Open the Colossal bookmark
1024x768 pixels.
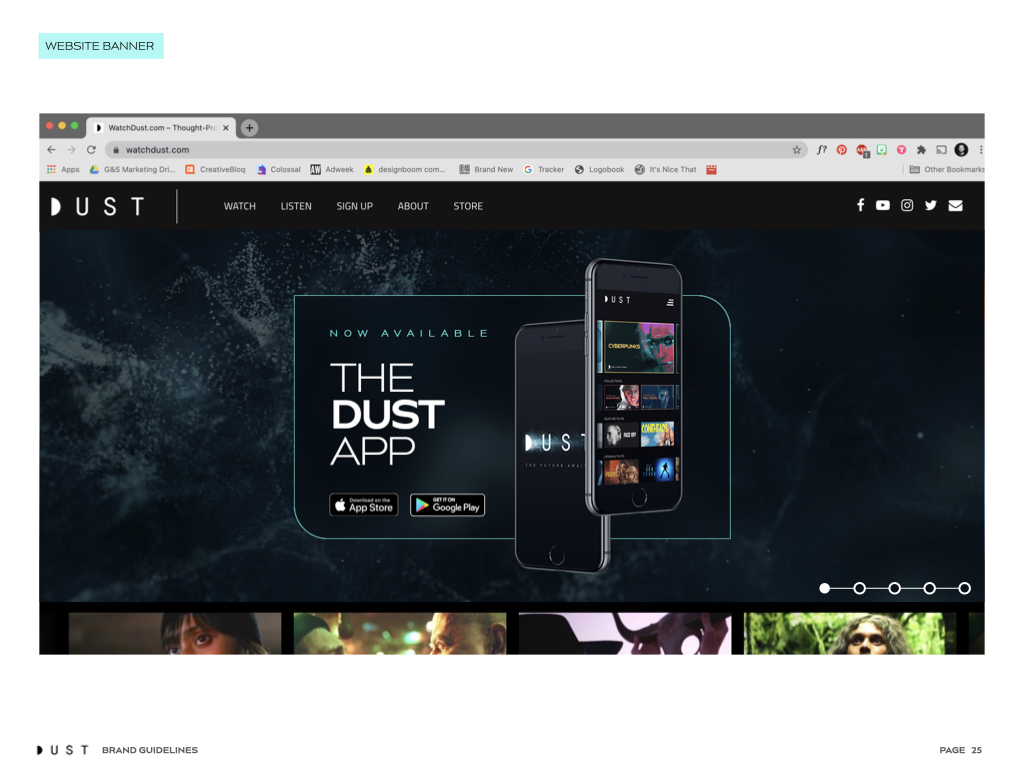coord(279,169)
